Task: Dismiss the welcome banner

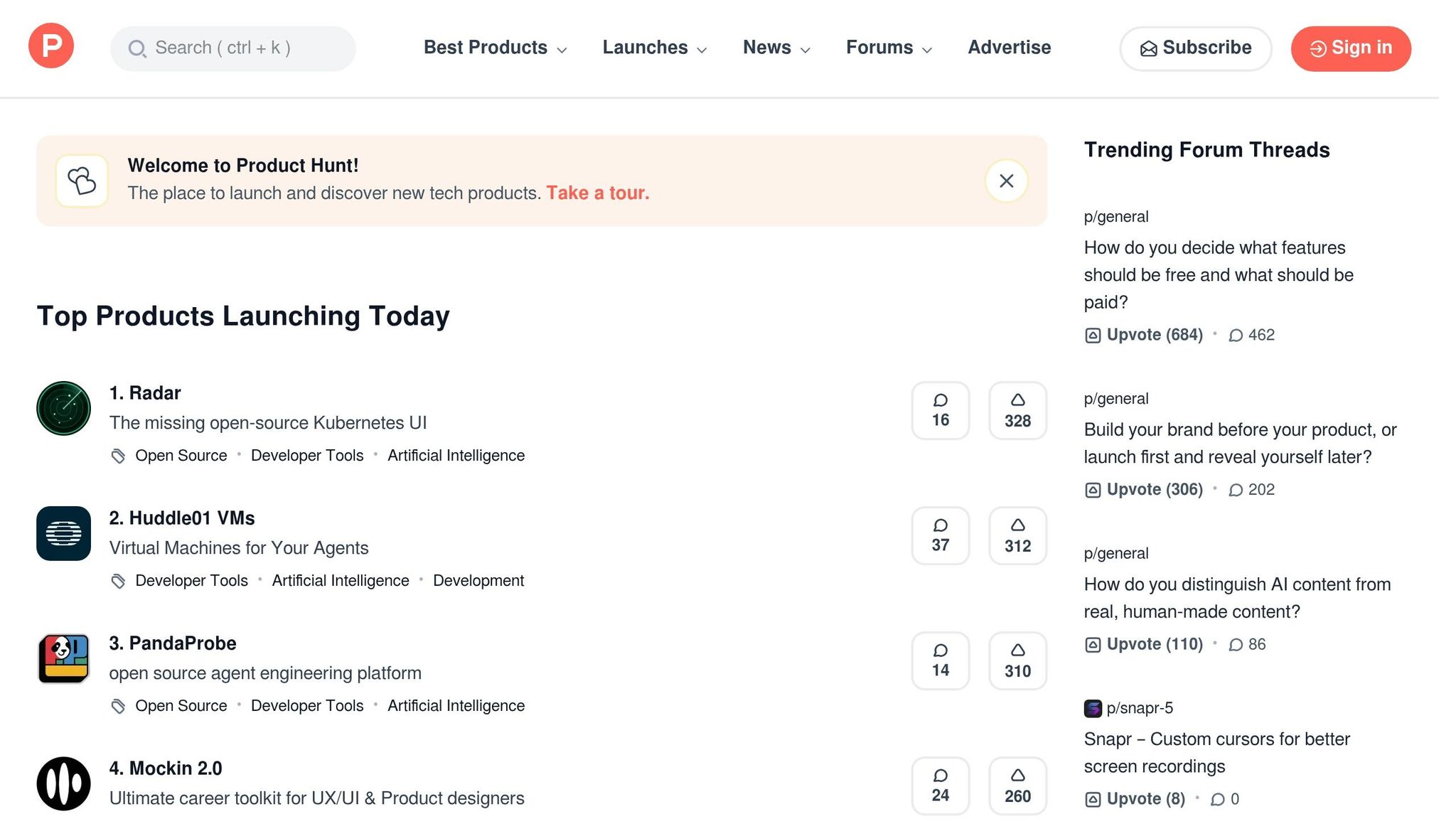Action: pyautogui.click(x=1006, y=181)
